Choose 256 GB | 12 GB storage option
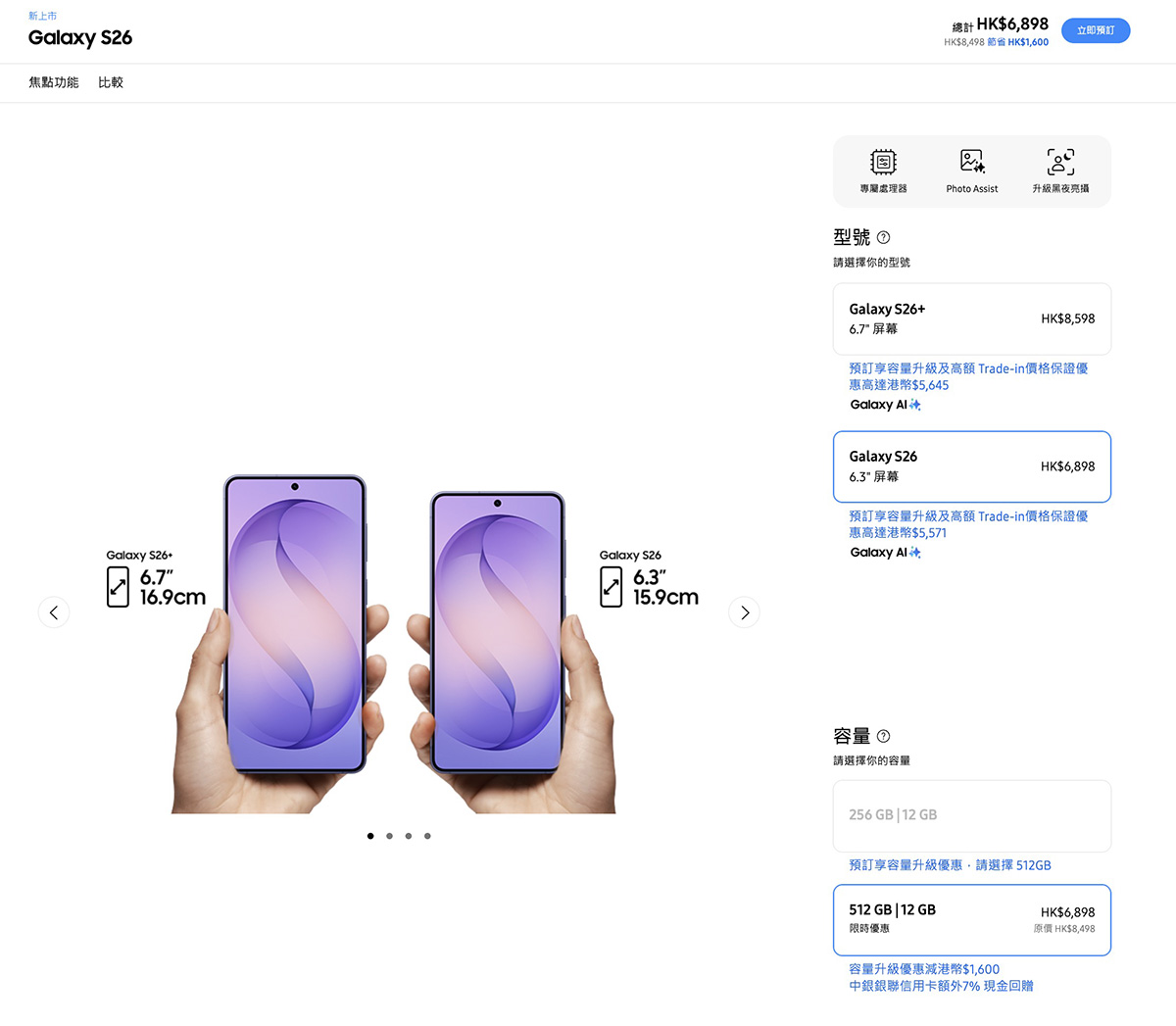Image resolution: width=1176 pixels, height=1026 pixels. click(972, 815)
